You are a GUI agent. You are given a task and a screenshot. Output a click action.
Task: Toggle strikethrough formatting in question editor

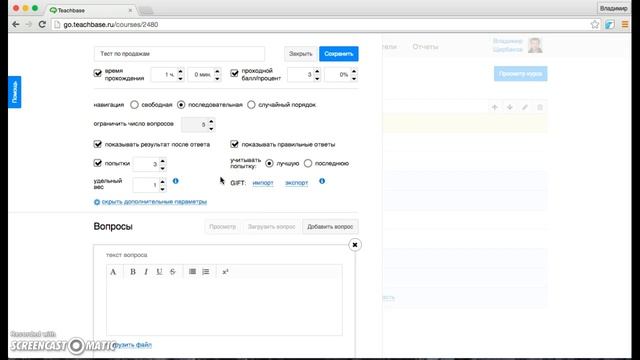[x=173, y=272]
